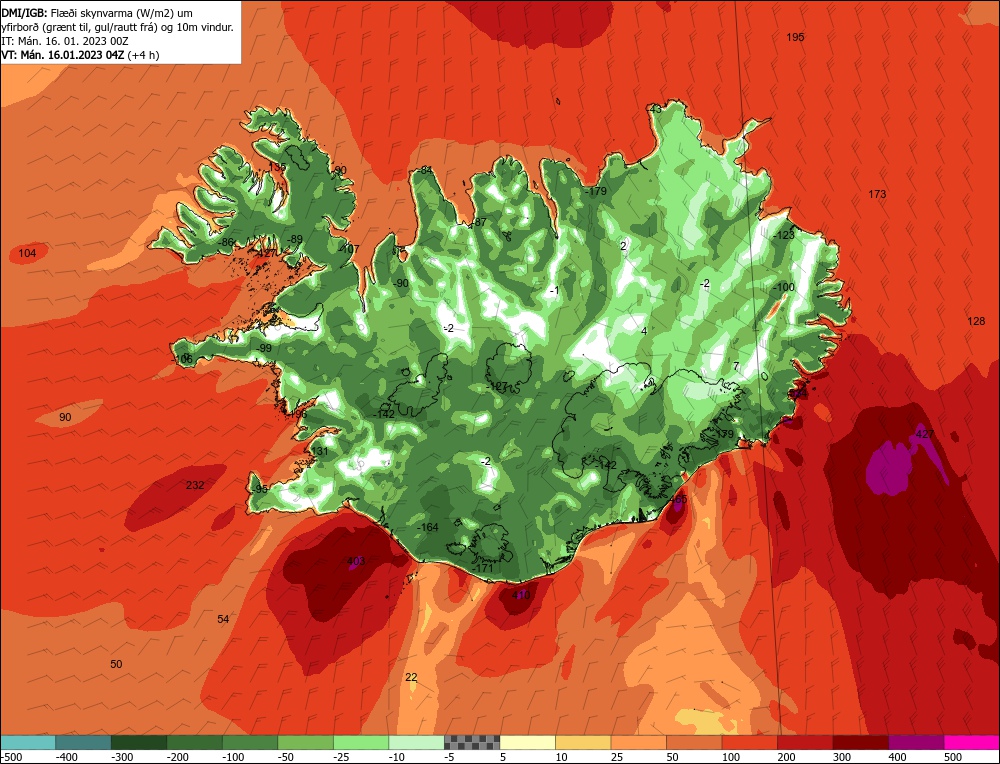Click the value -86 on the Westfjords
1000x764 pixels.
click(x=226, y=242)
